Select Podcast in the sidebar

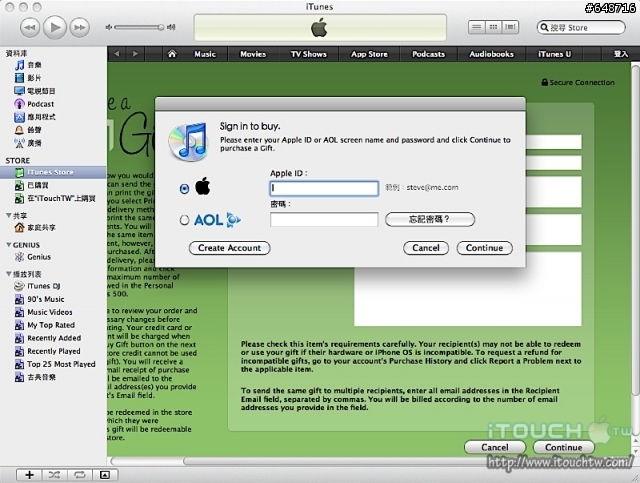pos(34,104)
